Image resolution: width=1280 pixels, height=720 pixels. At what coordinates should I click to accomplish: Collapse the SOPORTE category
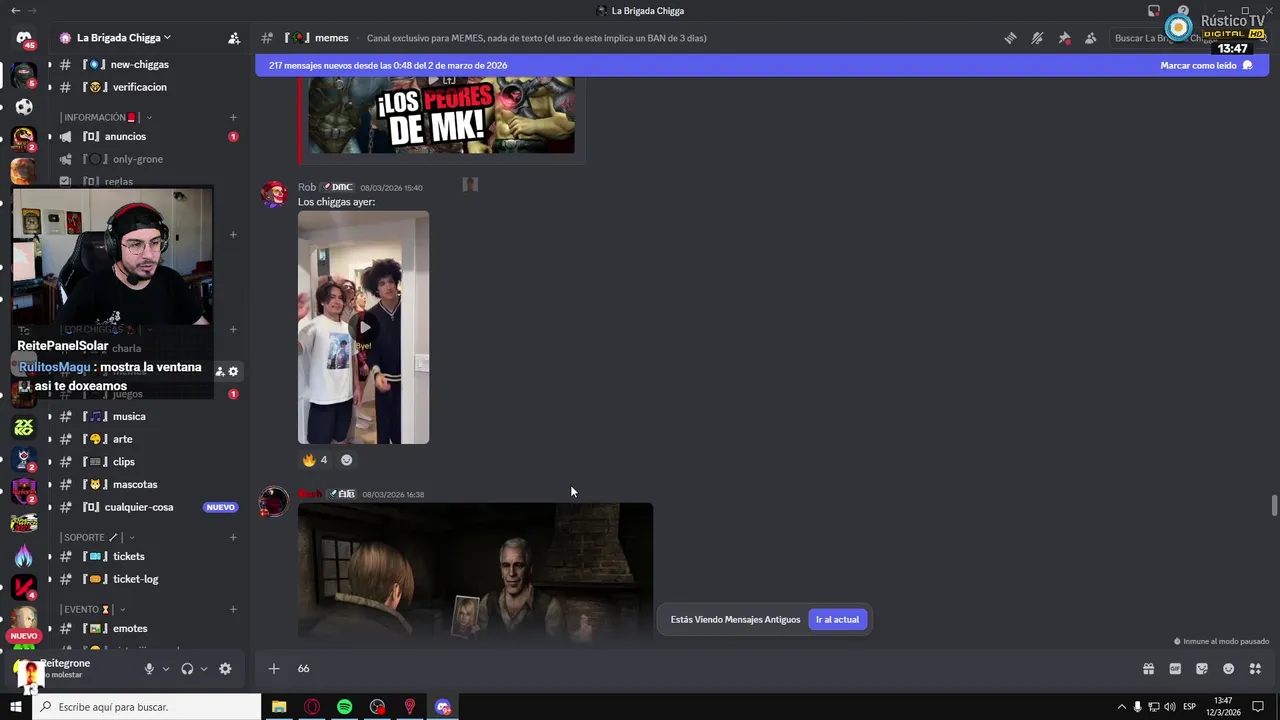(x=98, y=537)
